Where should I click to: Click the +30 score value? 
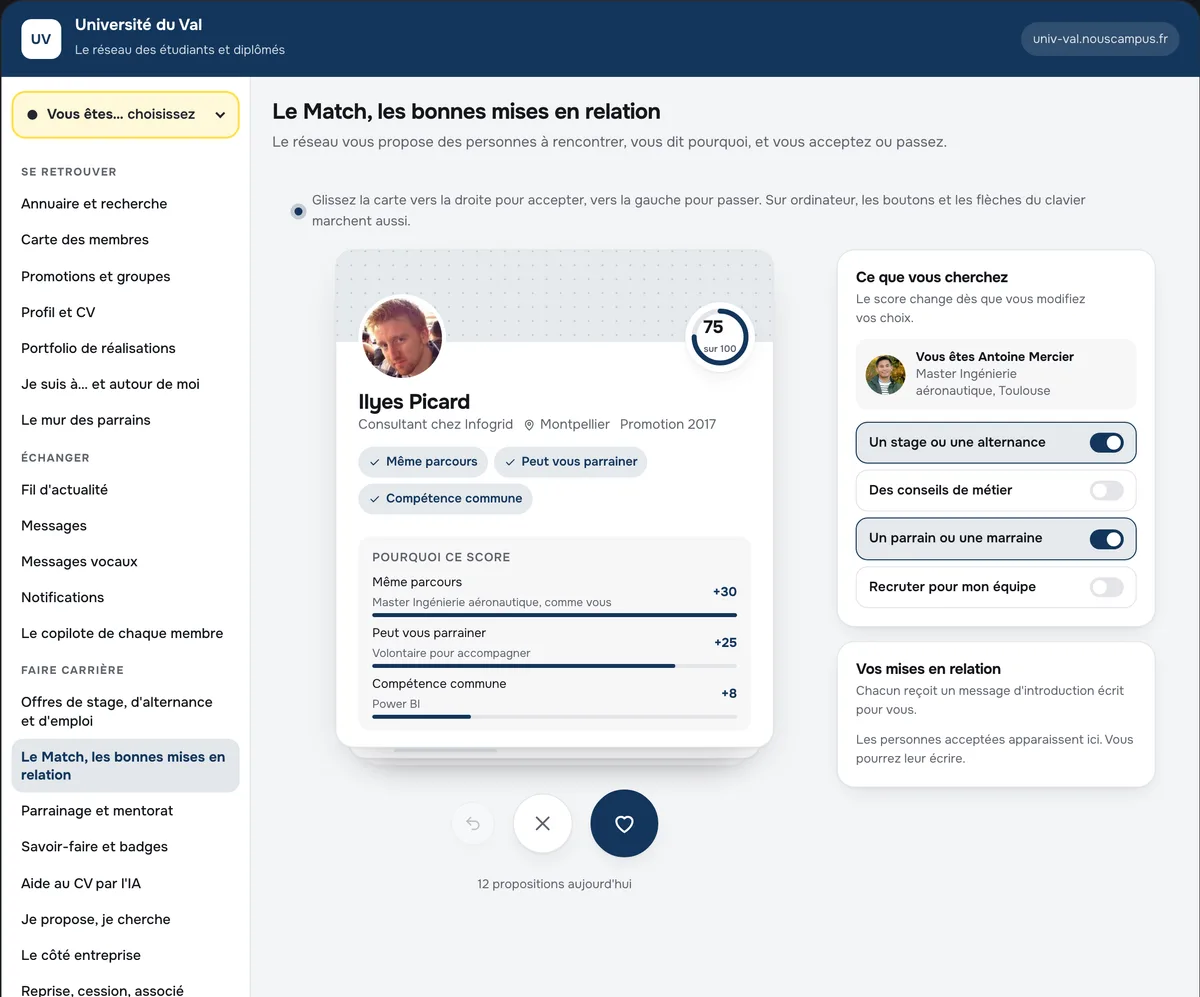point(724,592)
